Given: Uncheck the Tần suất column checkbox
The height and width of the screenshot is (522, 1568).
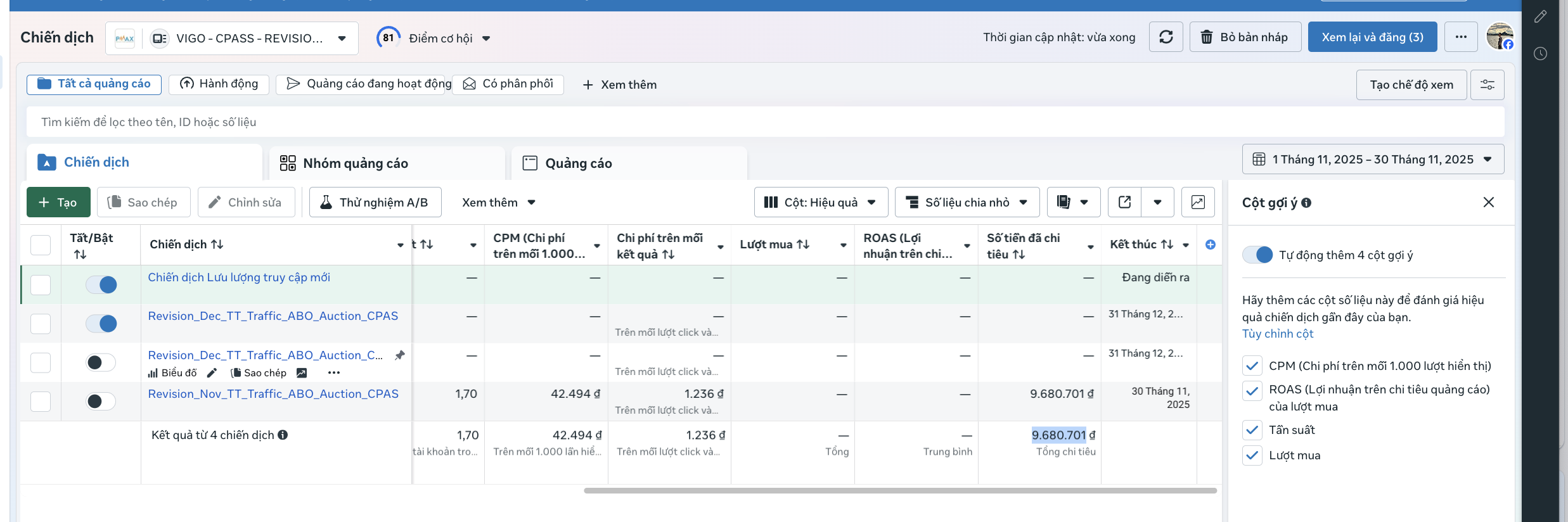Looking at the screenshot, I should (1252, 430).
